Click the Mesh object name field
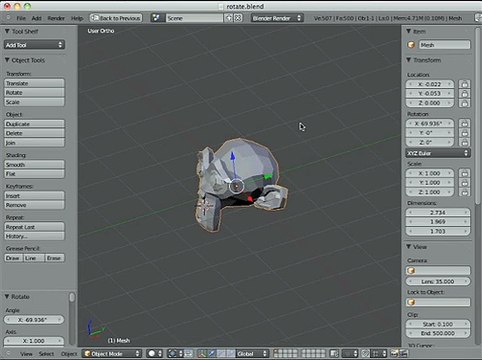The height and width of the screenshot is (360, 482). [444, 45]
